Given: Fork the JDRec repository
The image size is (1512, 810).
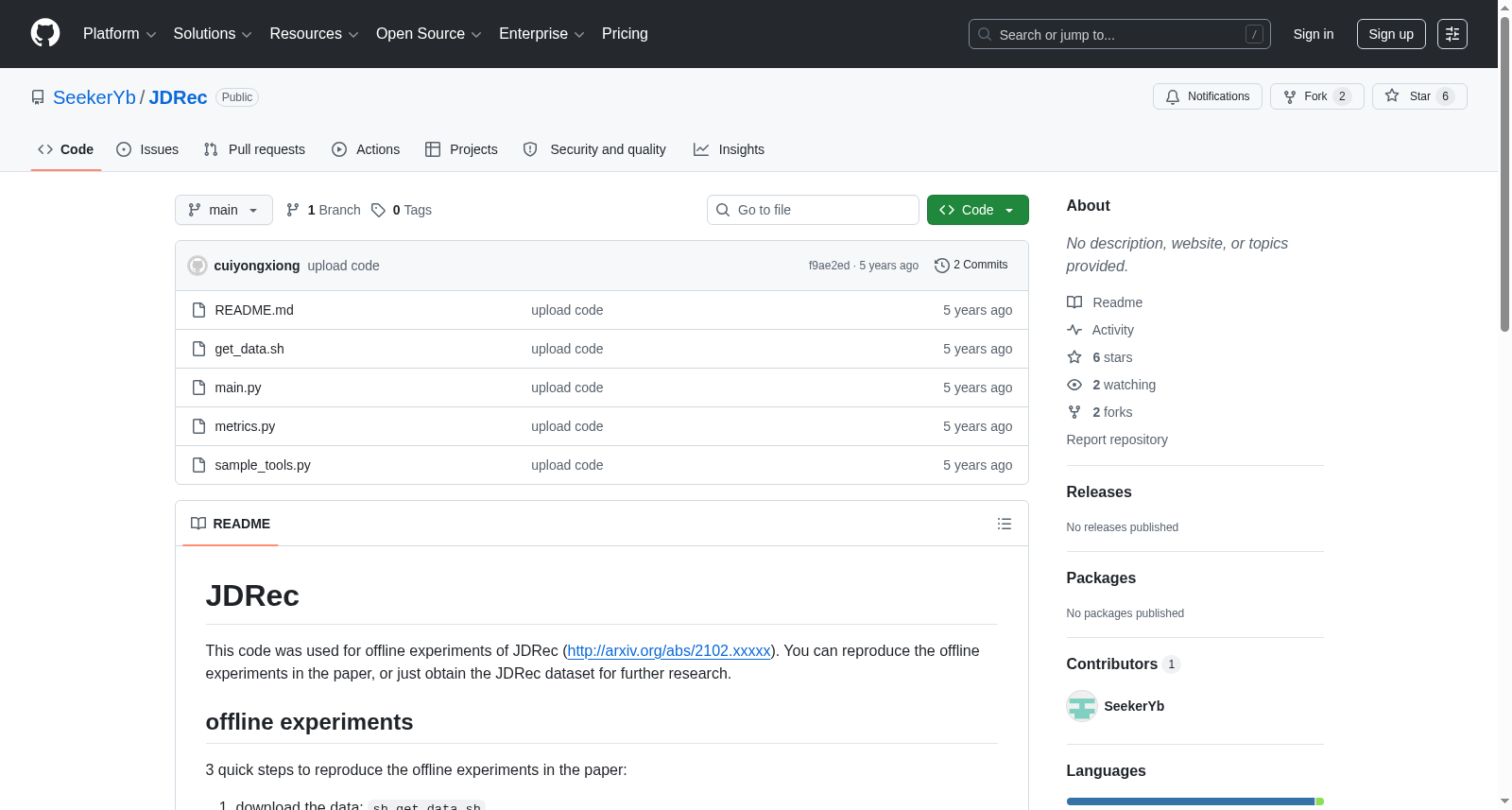Looking at the screenshot, I should click(1317, 96).
